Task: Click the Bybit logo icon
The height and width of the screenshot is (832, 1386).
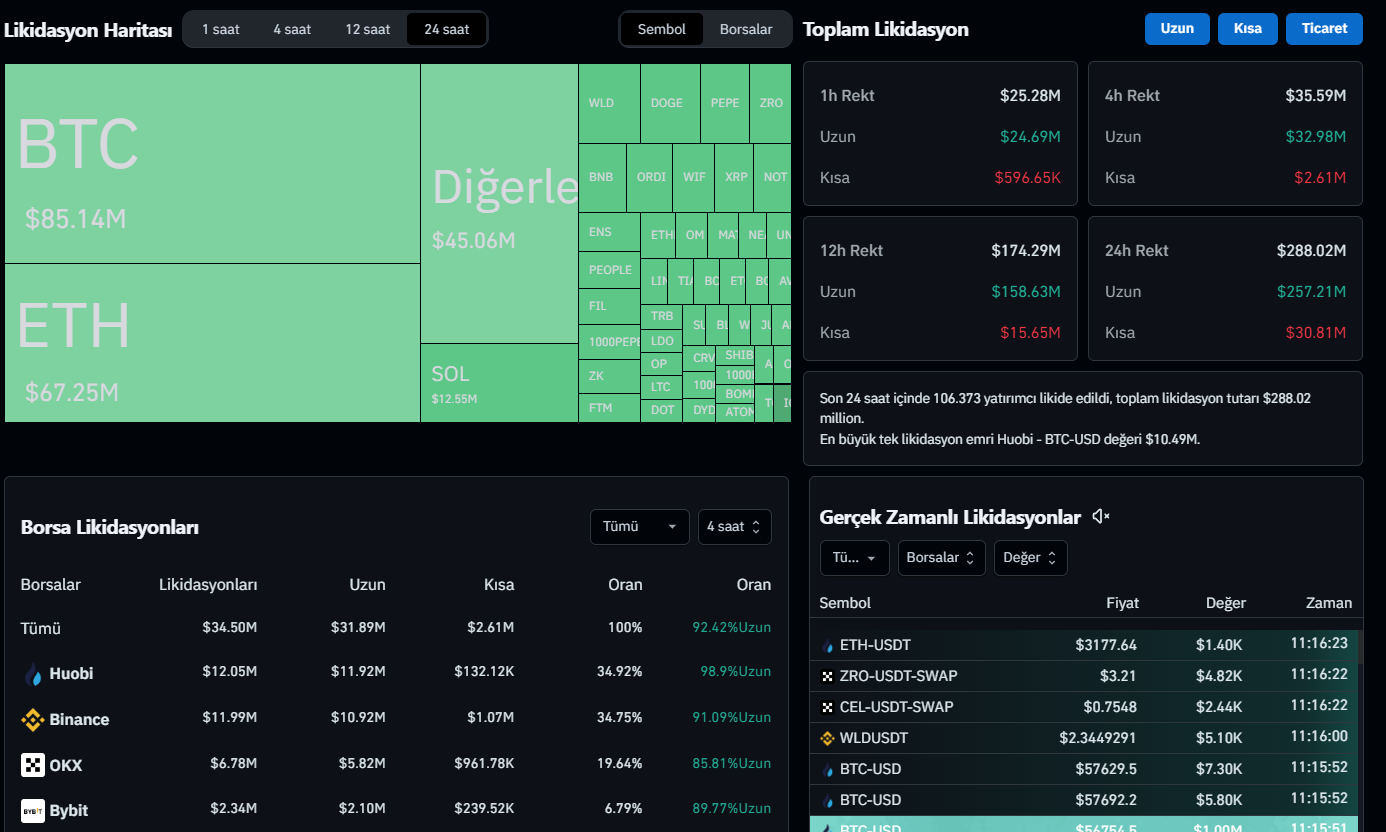Action: tap(33, 810)
